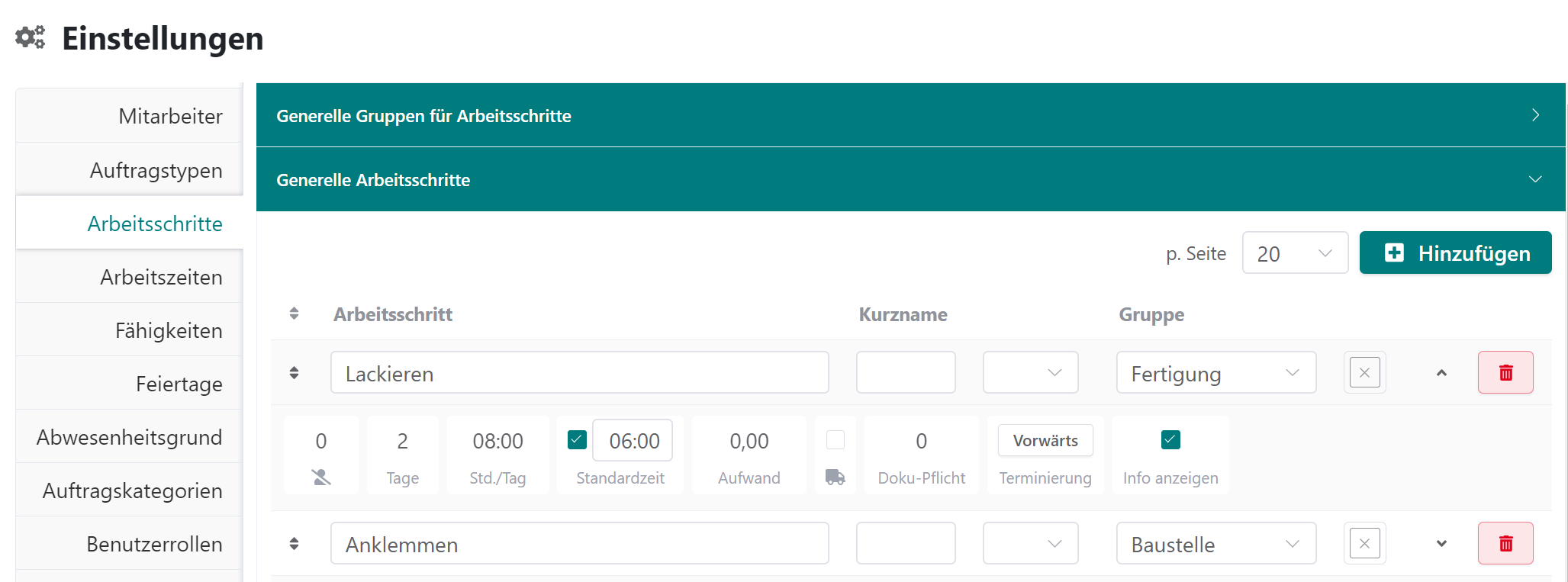Enable the checkbox above the truck icon
Image resolution: width=1568 pixels, height=582 pixels.
(836, 439)
